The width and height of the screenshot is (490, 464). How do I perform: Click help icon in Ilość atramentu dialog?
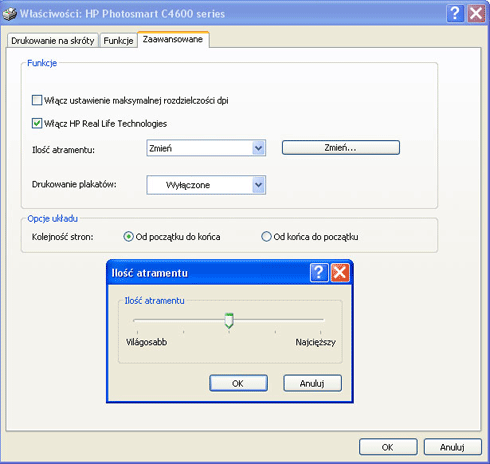click(319, 273)
